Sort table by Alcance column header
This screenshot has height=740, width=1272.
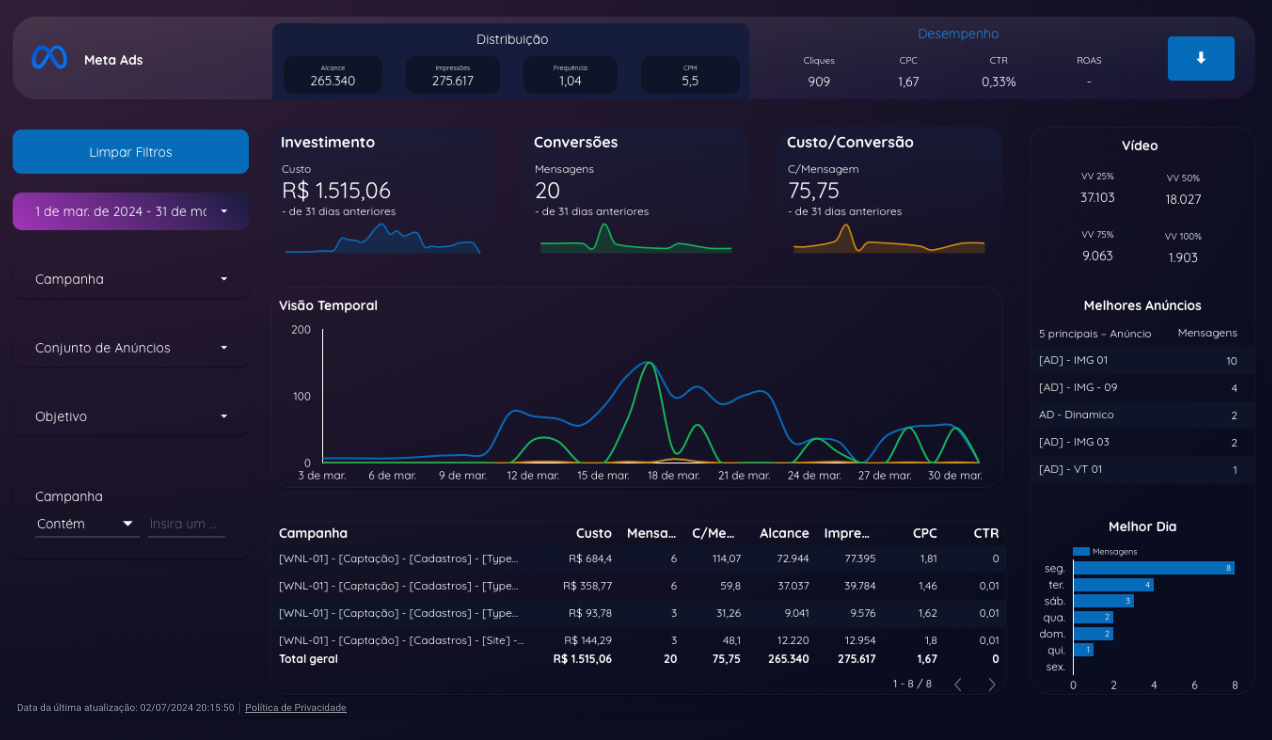[784, 533]
